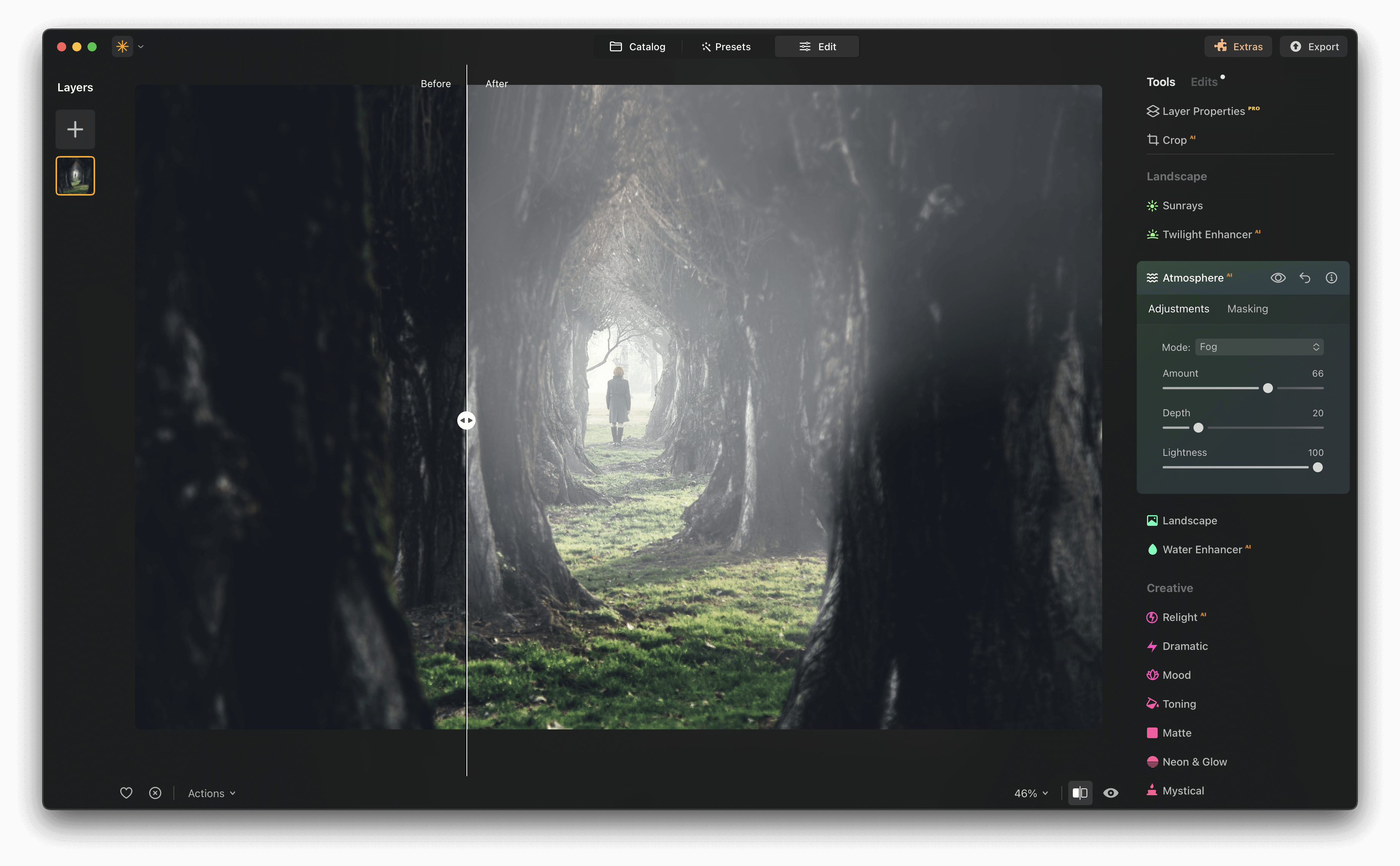Image resolution: width=1400 pixels, height=866 pixels.
Task: Click the Export button
Action: click(x=1314, y=46)
